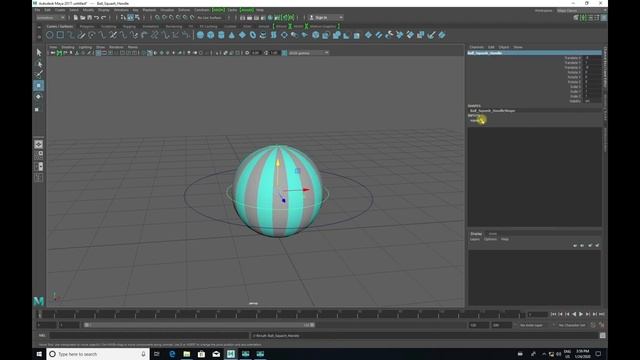Viewport: 640px width, 360px height.
Task: Toggle snap to curves
Action: pos(164,18)
